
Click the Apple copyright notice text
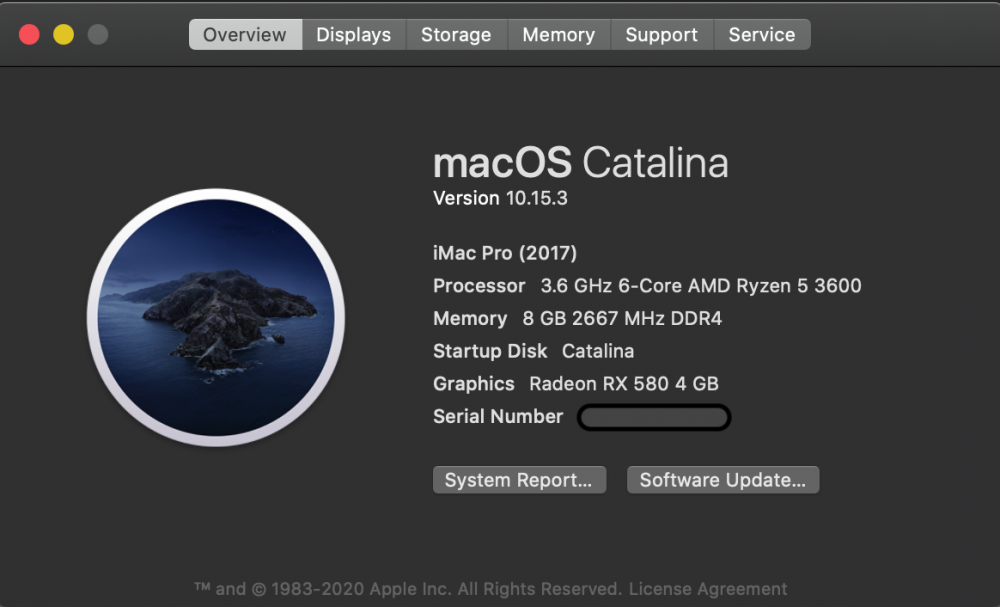click(x=408, y=589)
